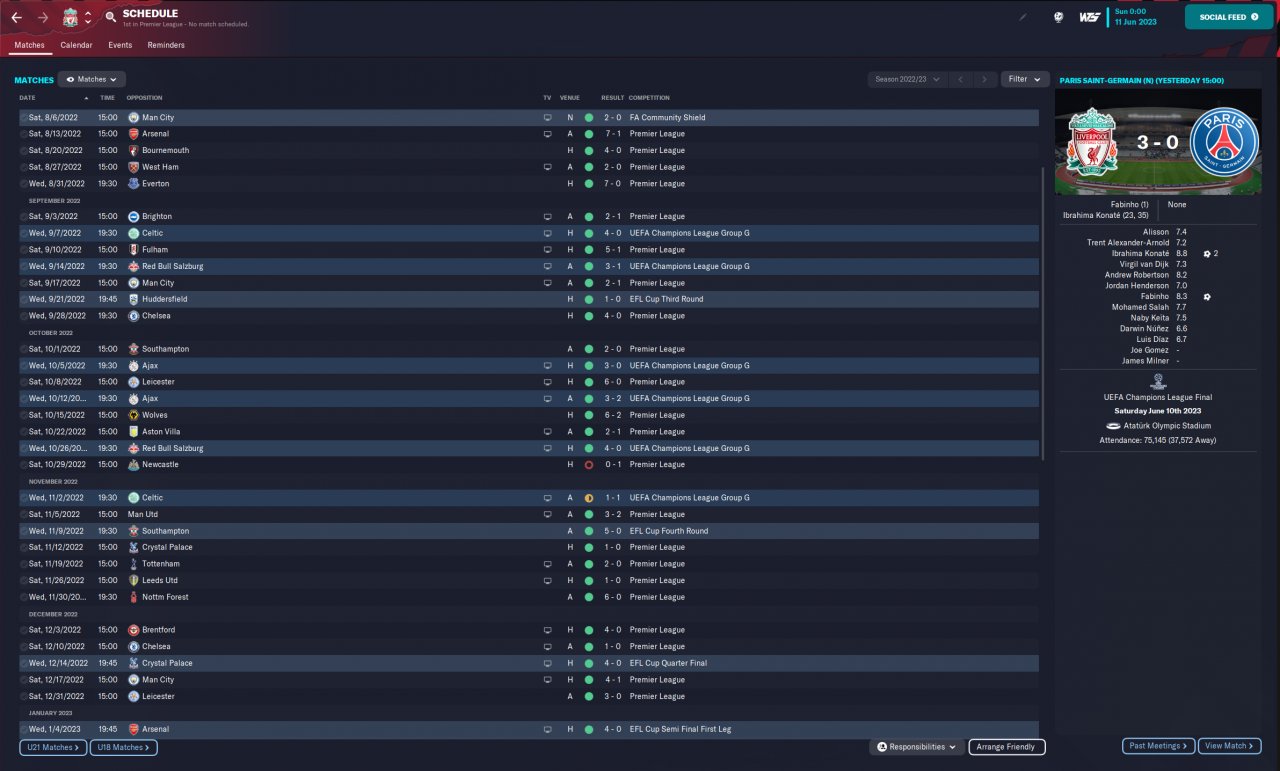Open the search magnifier icon
Screen dimensions: 1280x771
pyautogui.click(x=110, y=18)
